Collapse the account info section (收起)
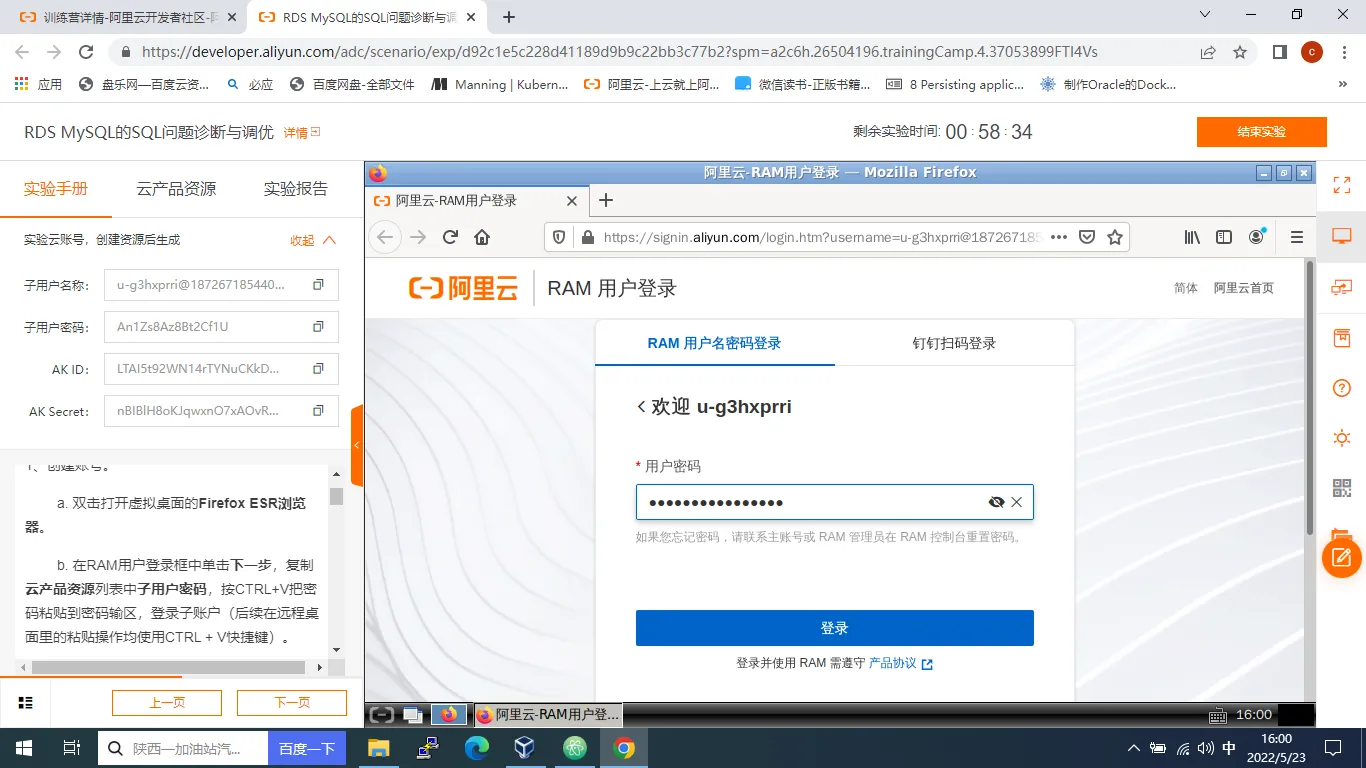Image resolution: width=1366 pixels, height=768 pixels. 313,240
